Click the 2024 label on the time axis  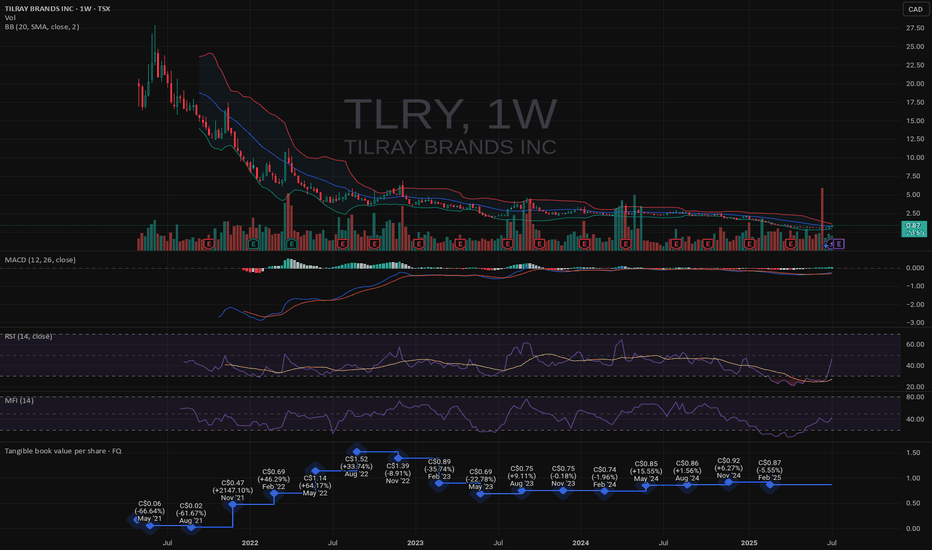coord(580,543)
